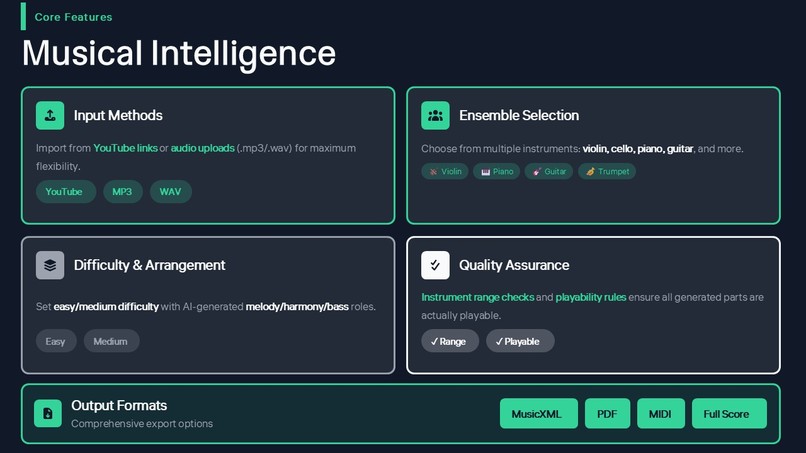The image size is (806, 453).
Task: Click the Input Methods card title
Action: [118, 115]
